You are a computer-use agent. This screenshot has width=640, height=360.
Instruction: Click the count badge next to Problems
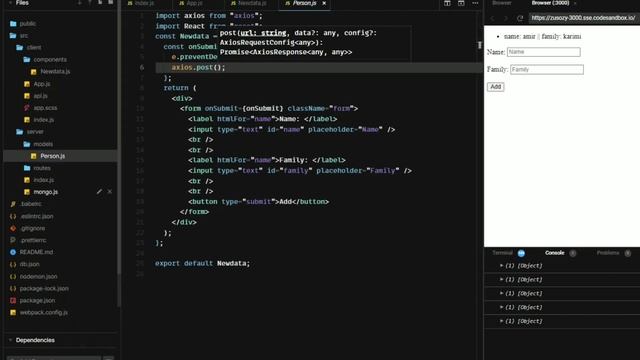(628, 253)
